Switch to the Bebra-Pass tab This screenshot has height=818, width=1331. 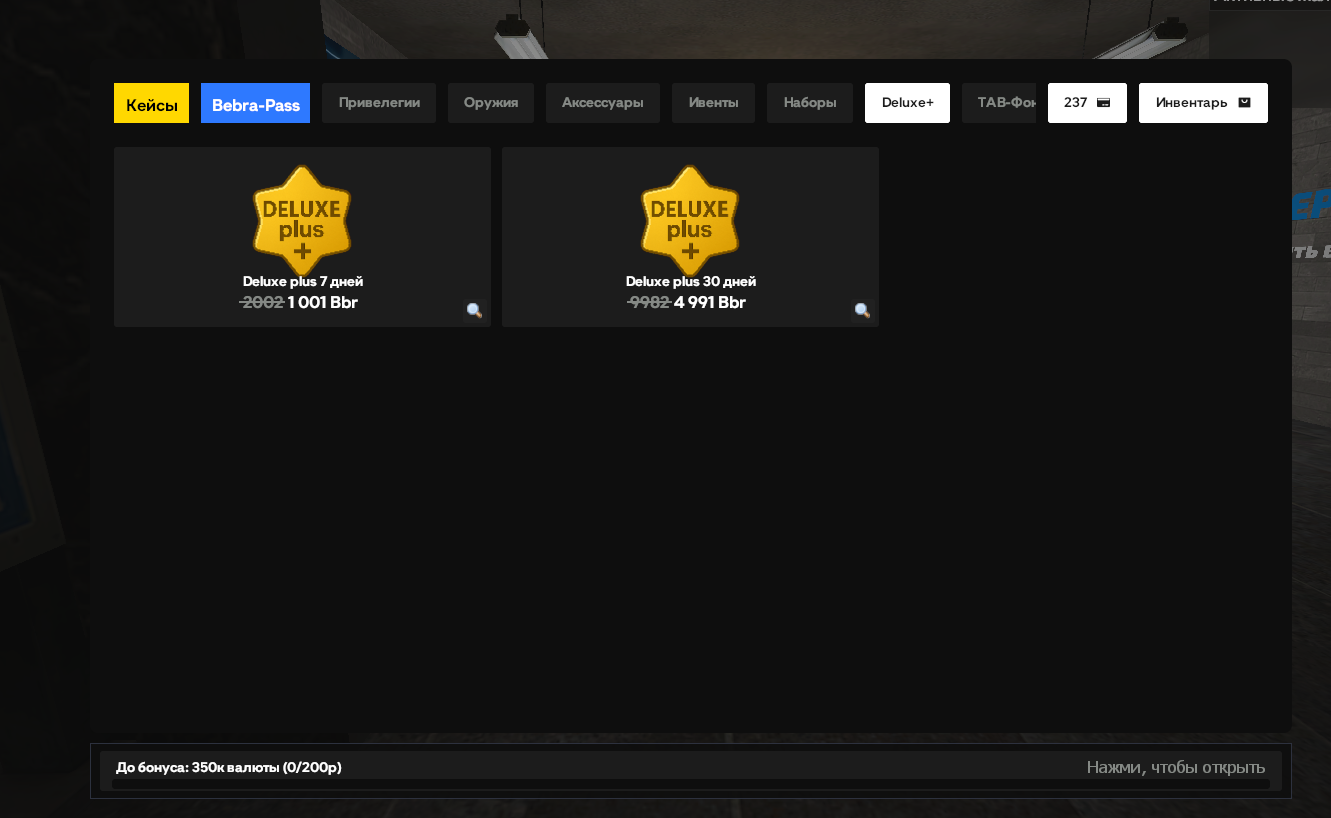[x=255, y=103]
